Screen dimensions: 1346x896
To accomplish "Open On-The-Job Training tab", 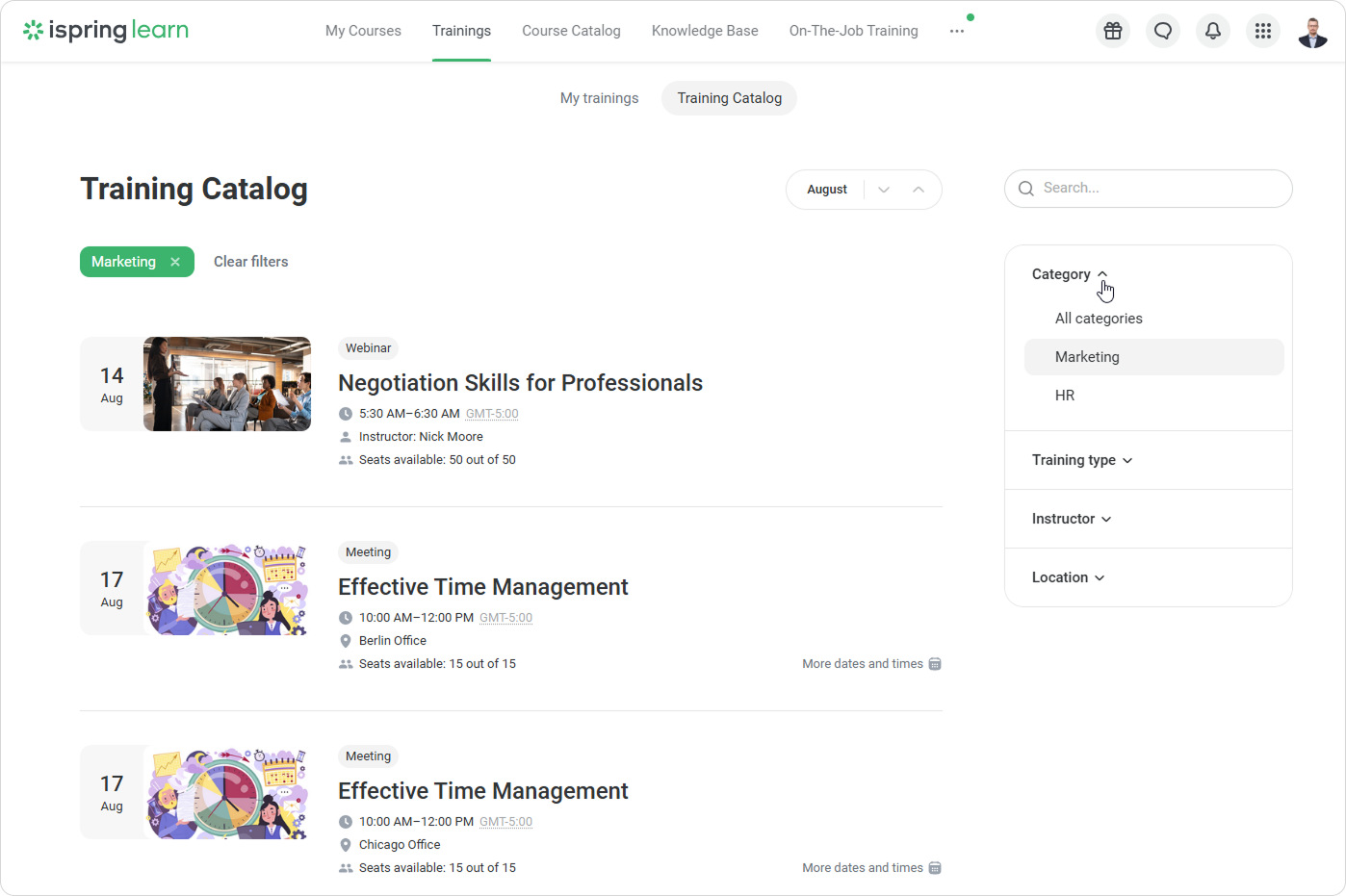I will click(853, 31).
